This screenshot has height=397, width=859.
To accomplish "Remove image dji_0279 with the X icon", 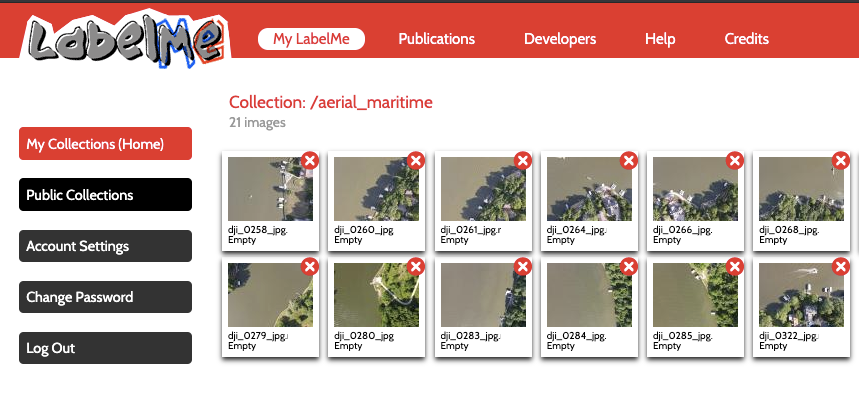I will (310, 267).
